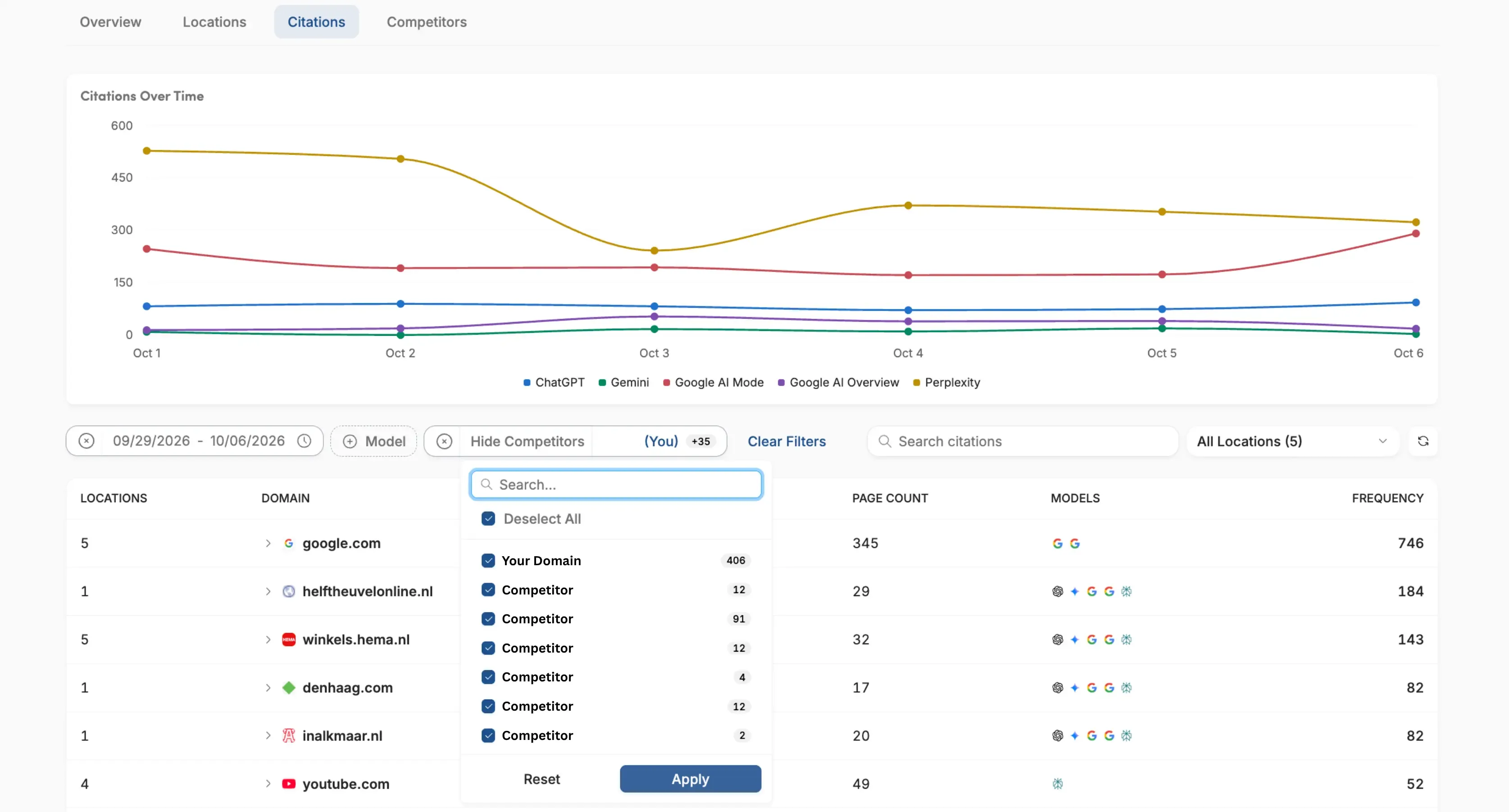Open the Competitors tab
This screenshot has width=1509, height=812.
point(427,22)
